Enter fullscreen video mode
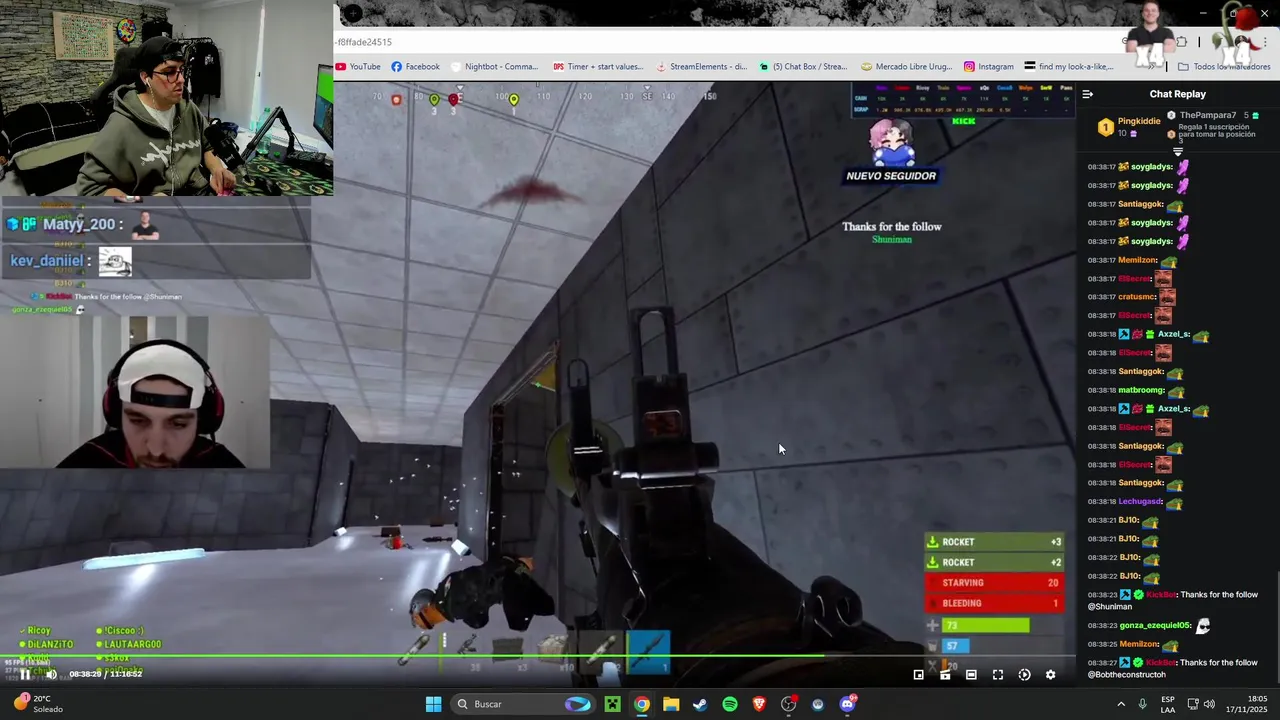 tap(998, 675)
